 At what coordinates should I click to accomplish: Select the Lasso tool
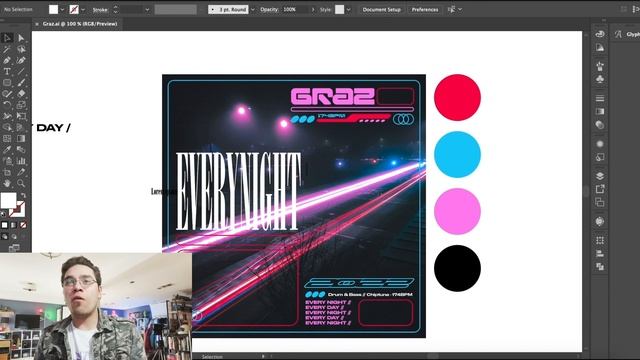(21, 49)
